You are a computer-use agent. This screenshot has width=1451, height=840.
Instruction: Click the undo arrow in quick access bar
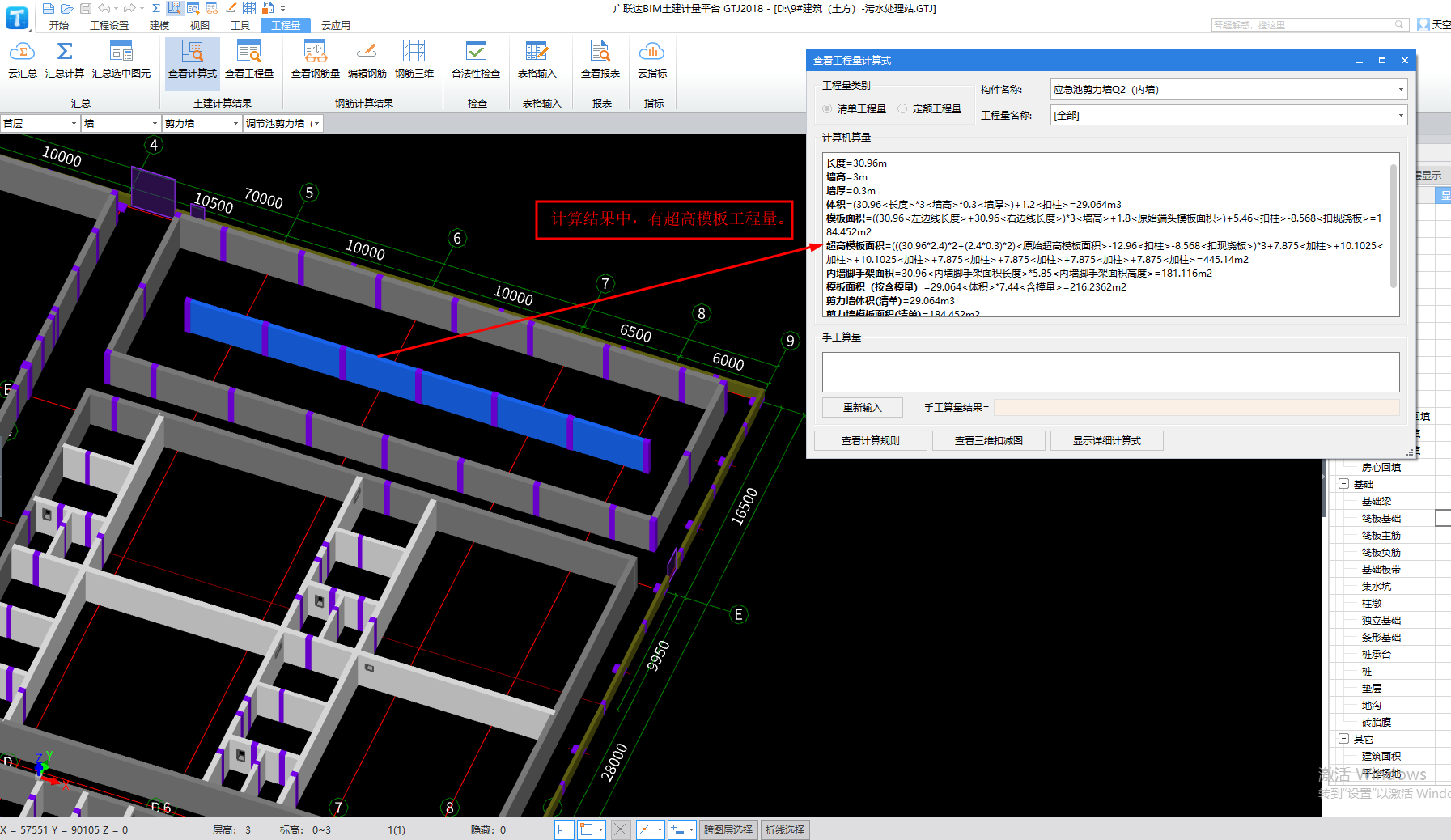(x=104, y=8)
